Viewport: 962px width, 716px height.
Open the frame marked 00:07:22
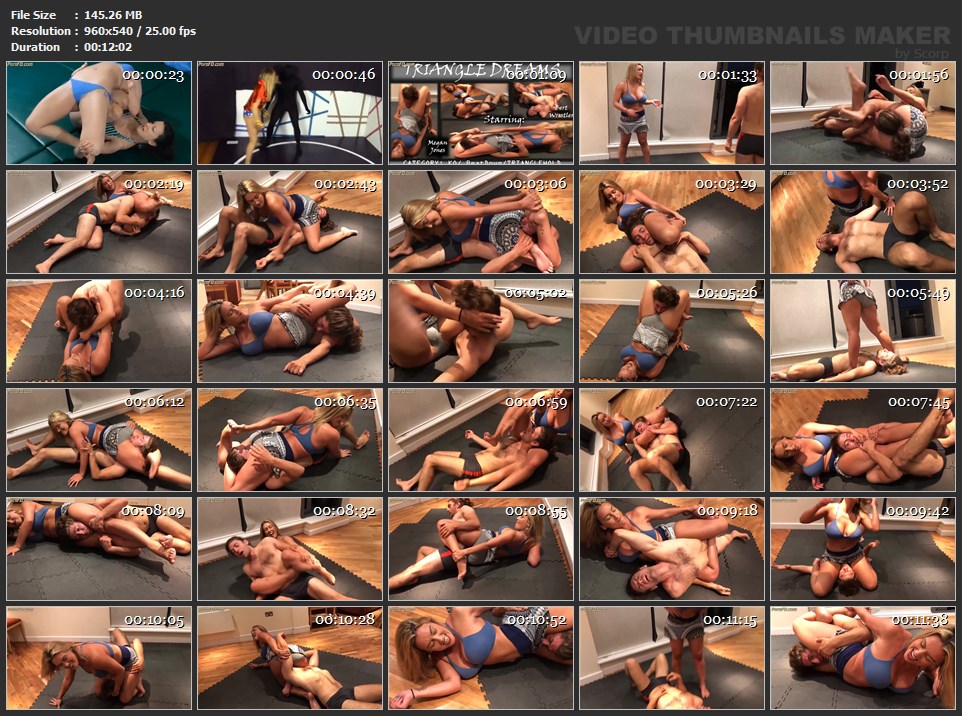[x=671, y=440]
